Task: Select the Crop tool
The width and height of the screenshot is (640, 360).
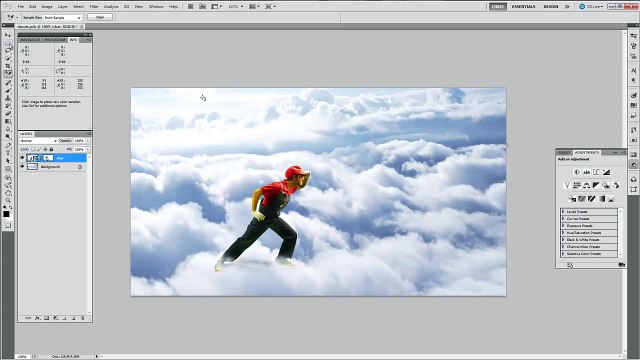Action: coord(8,66)
